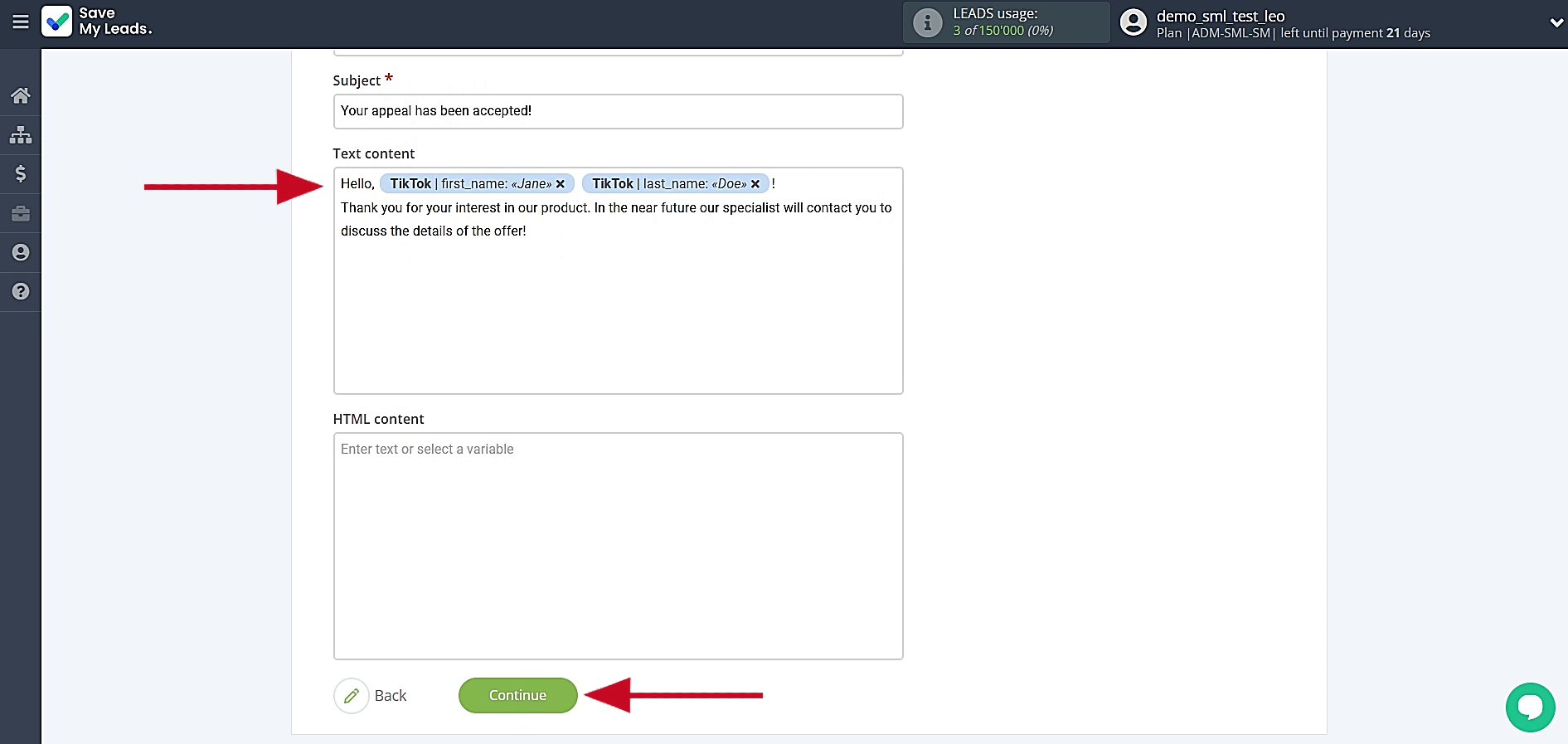Click inside the Text content area
This screenshot has height=744, width=1568.
(619, 281)
